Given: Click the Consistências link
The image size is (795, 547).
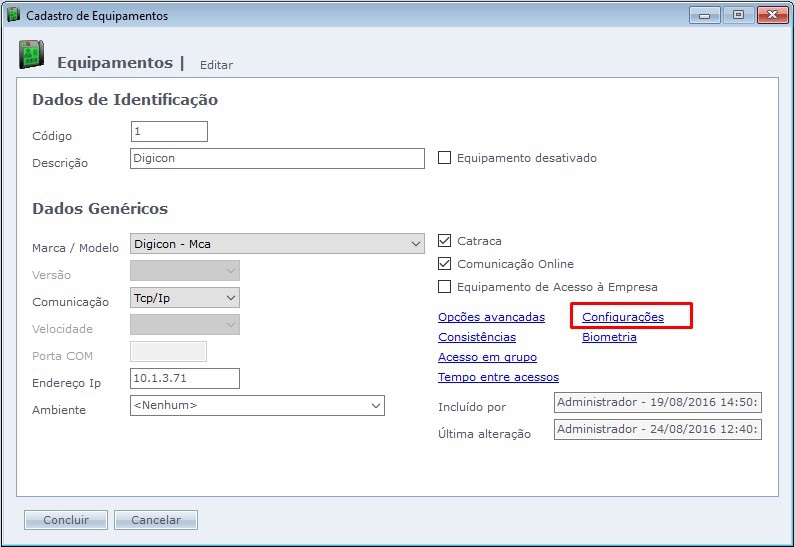Looking at the screenshot, I should point(477,337).
